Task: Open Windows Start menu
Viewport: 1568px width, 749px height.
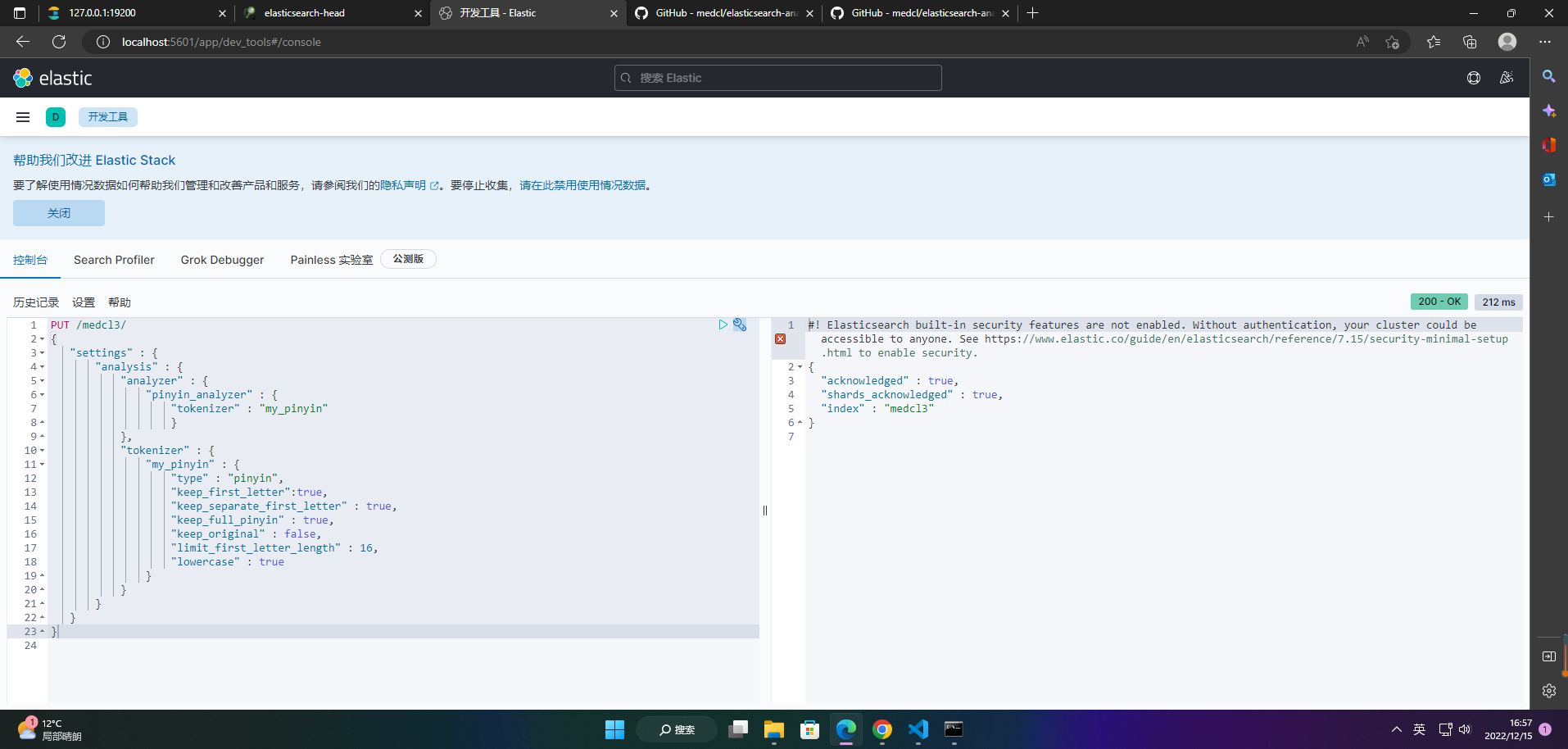Action: 614,729
